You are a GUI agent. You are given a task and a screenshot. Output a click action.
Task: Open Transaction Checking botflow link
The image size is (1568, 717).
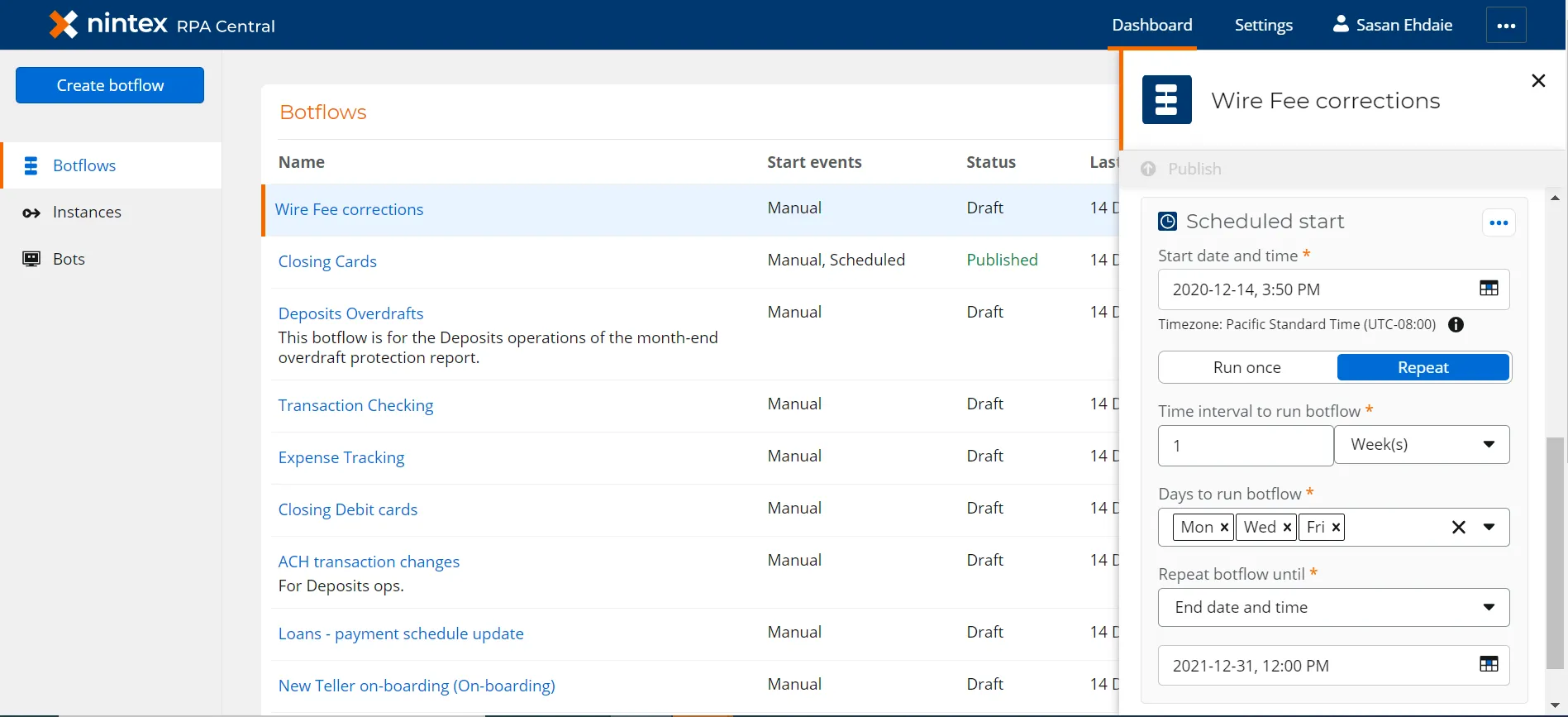355,405
